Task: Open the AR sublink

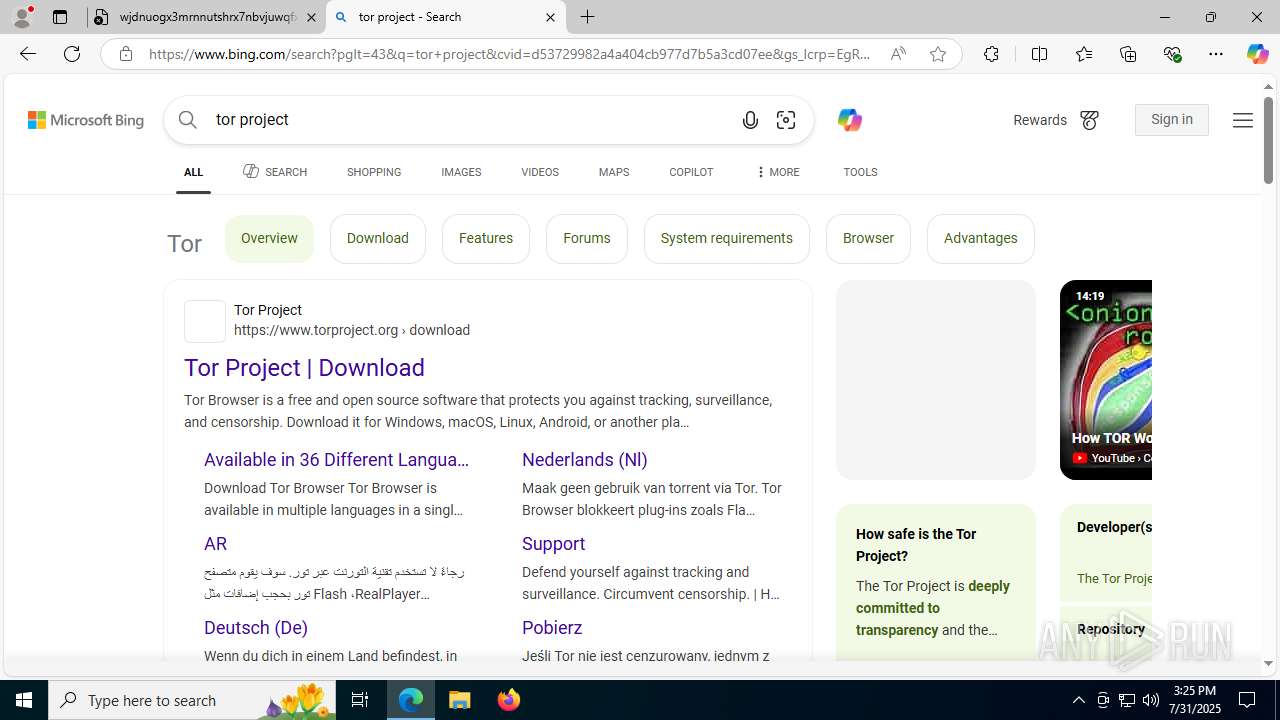Action: 216,544
